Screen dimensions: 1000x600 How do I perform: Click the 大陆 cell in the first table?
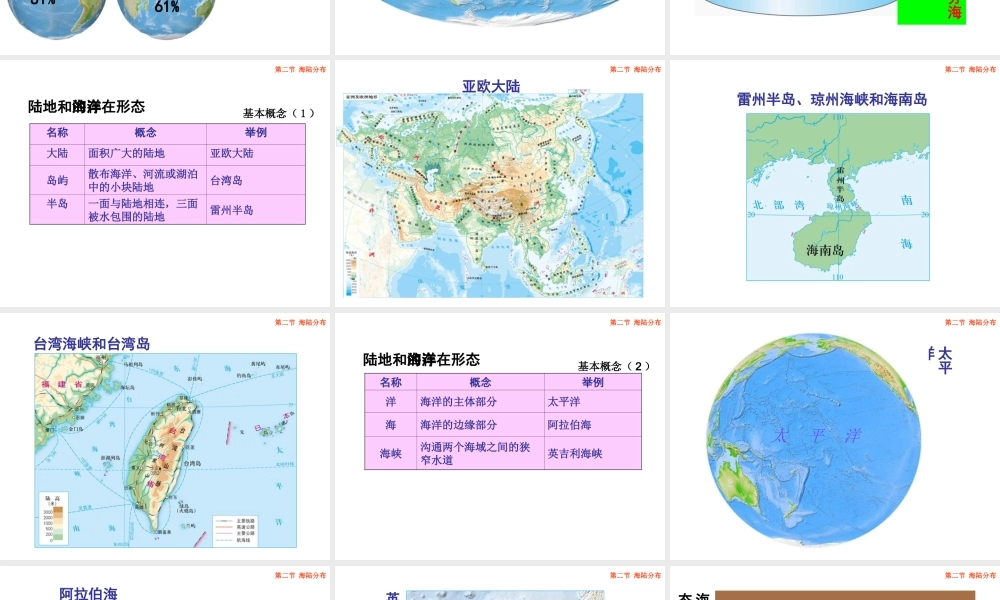(x=57, y=153)
